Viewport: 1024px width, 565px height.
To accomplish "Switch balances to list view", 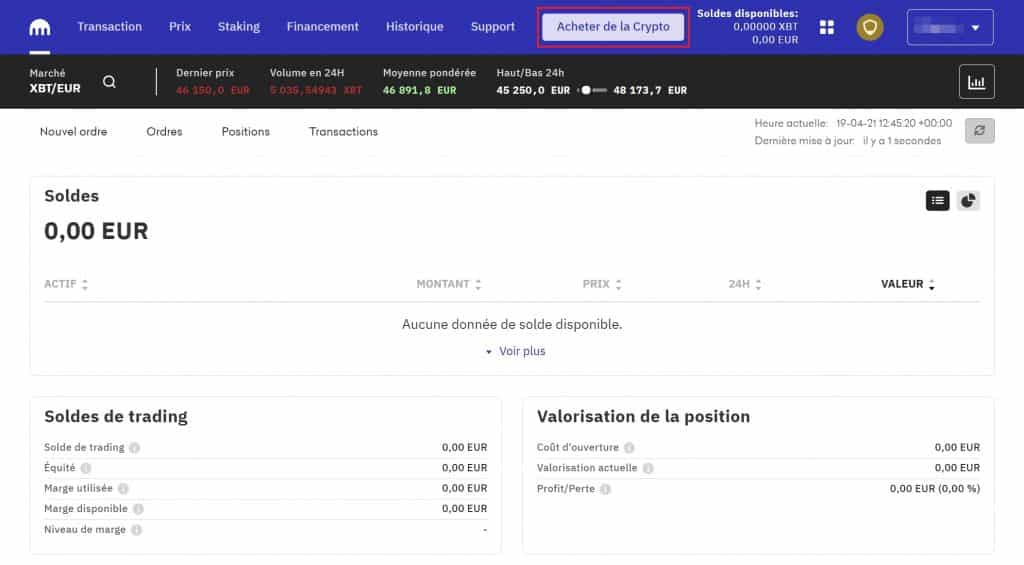I will [937, 201].
